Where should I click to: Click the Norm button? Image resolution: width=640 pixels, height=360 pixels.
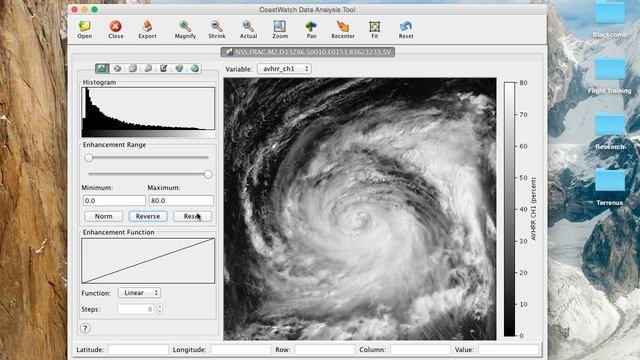103,216
